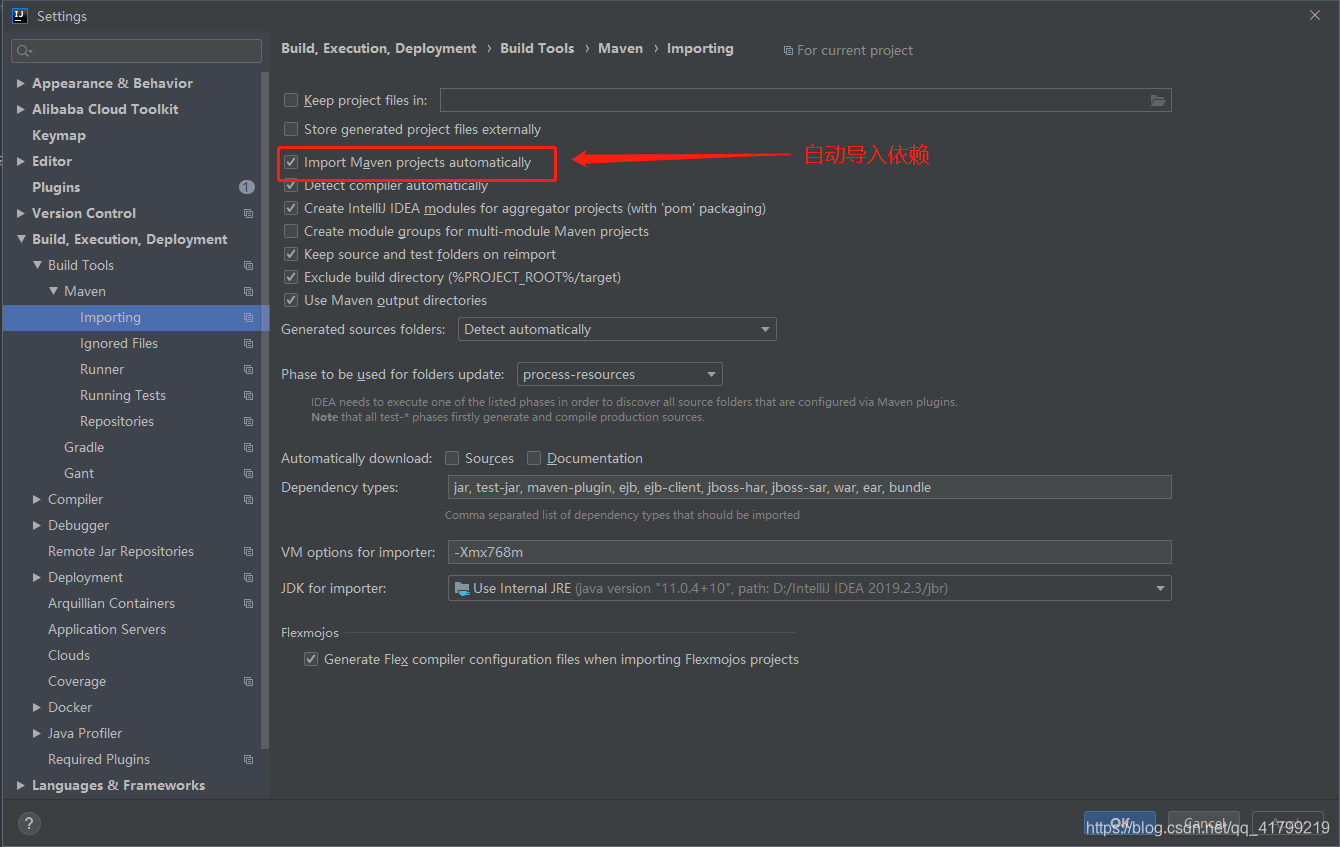The height and width of the screenshot is (847, 1340).
Task: Click the project-level icon beside Gradle
Action: (x=248, y=447)
